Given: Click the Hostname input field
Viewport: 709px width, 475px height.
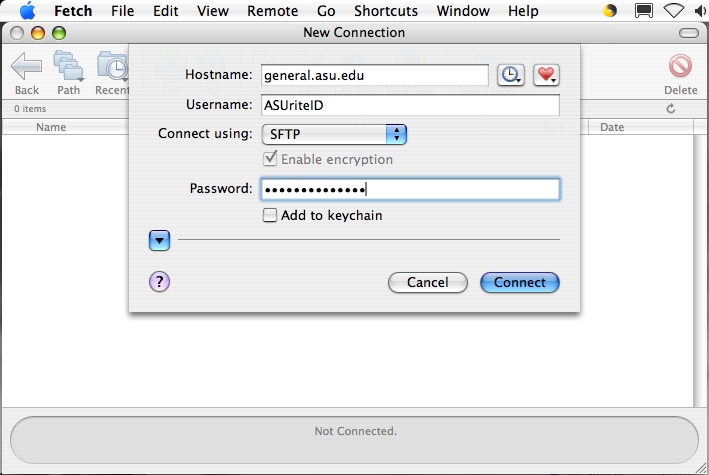Looking at the screenshot, I should tap(375, 75).
